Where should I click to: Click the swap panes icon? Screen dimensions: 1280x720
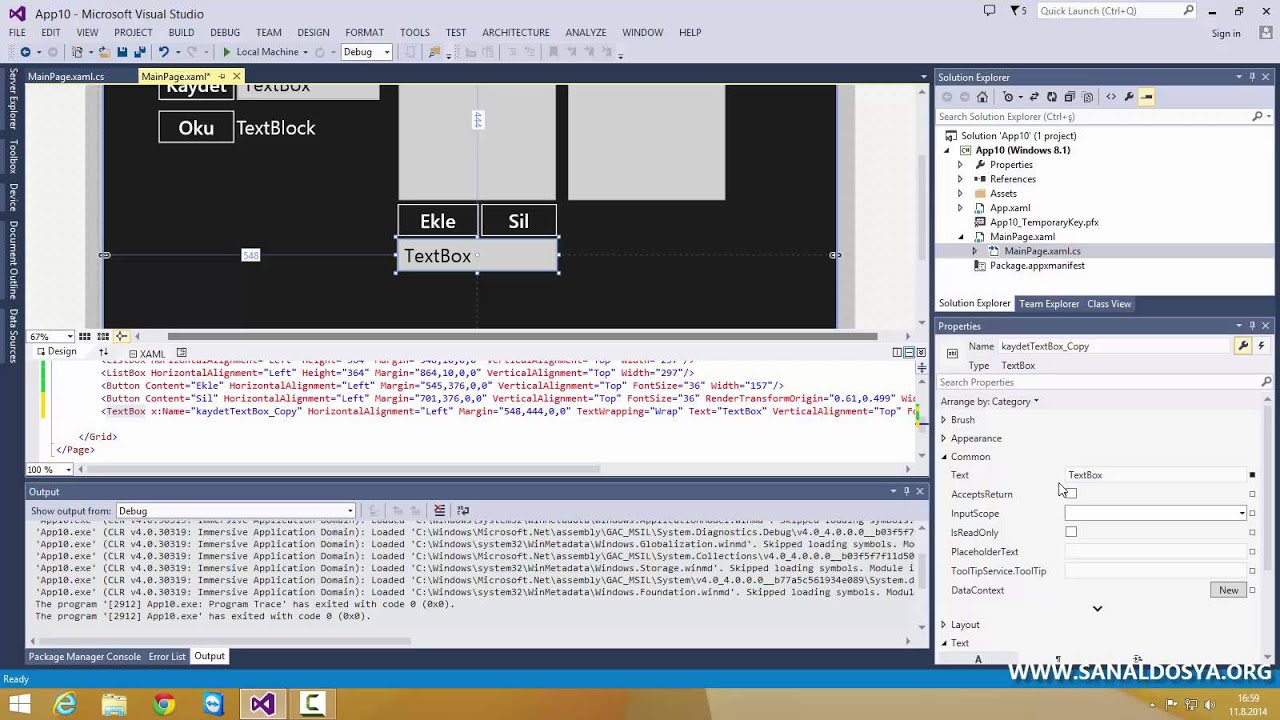click(103, 353)
